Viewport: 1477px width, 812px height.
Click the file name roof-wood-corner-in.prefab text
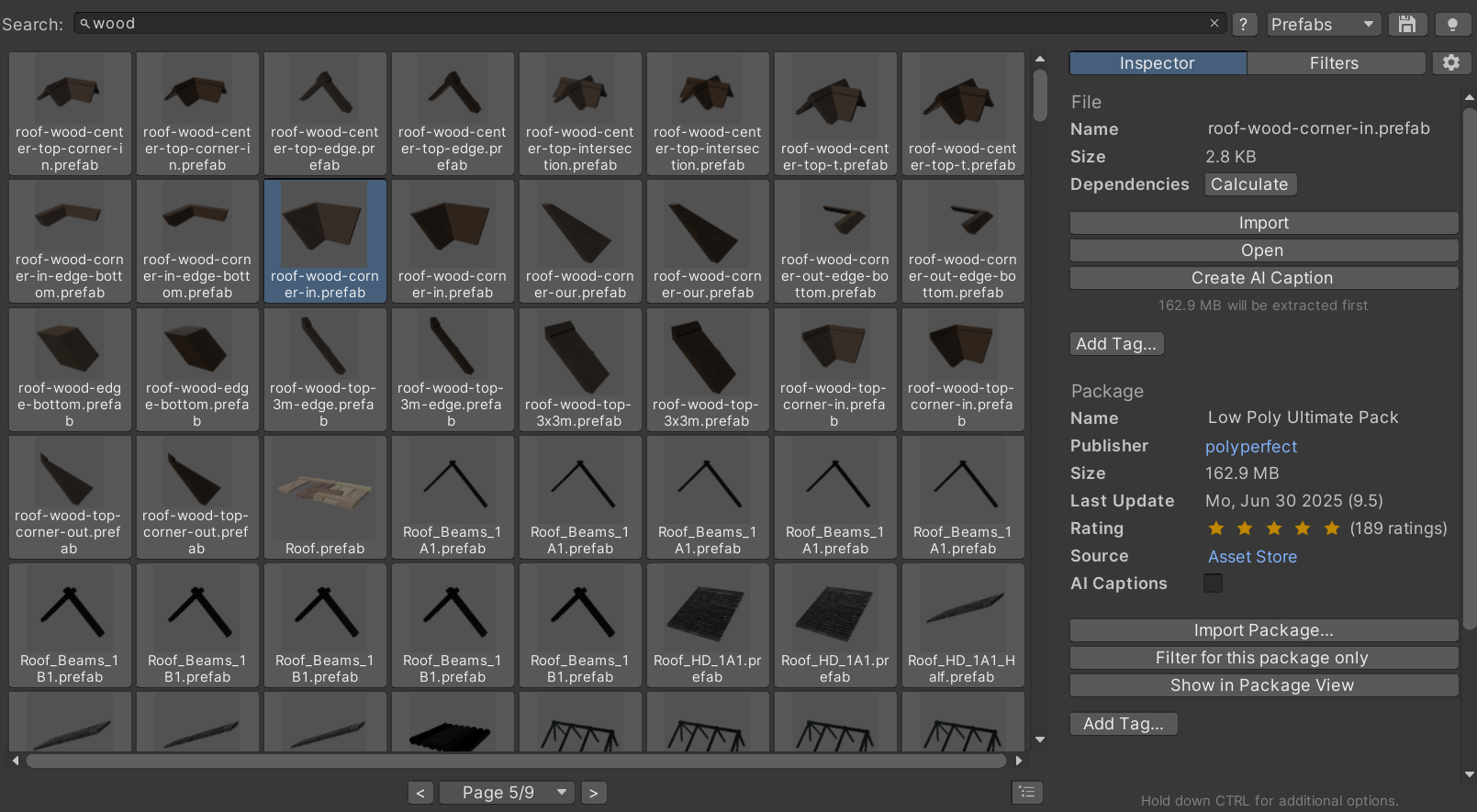(x=1319, y=129)
